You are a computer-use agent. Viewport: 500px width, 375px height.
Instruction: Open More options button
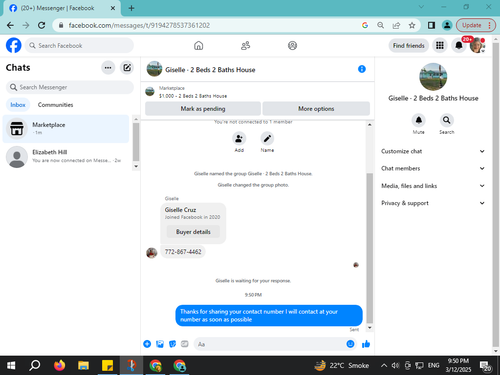point(316,109)
